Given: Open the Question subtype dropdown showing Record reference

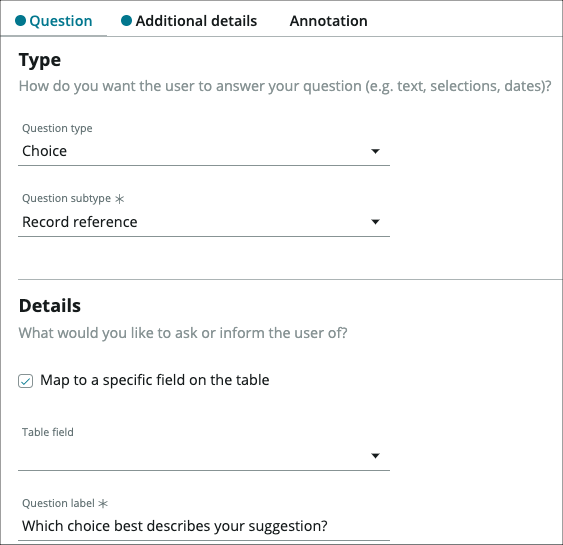Looking at the screenshot, I should pyautogui.click(x=204, y=222).
